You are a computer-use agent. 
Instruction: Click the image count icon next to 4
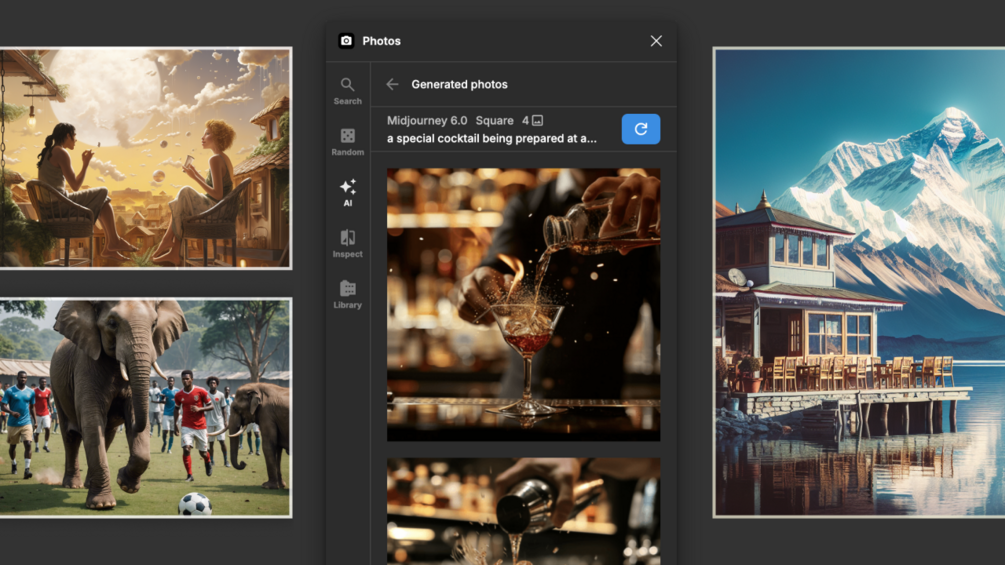(537, 120)
